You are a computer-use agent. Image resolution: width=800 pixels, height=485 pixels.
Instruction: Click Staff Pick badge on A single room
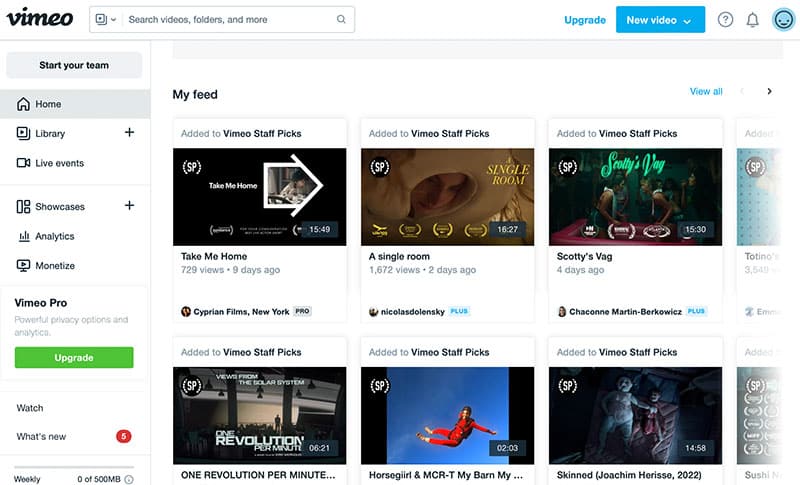(380, 167)
